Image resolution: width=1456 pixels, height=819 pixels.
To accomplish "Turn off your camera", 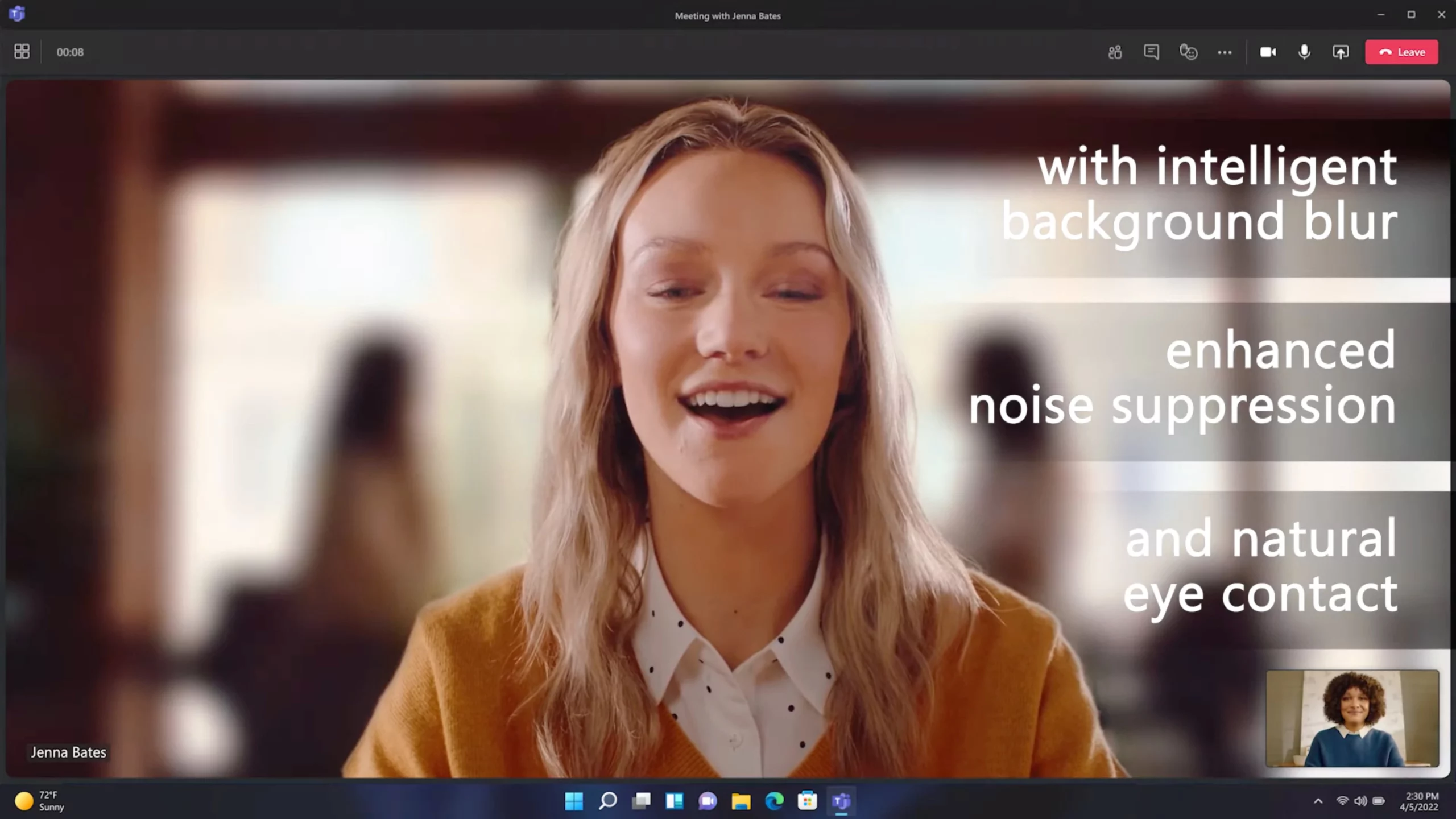I will point(1268,52).
